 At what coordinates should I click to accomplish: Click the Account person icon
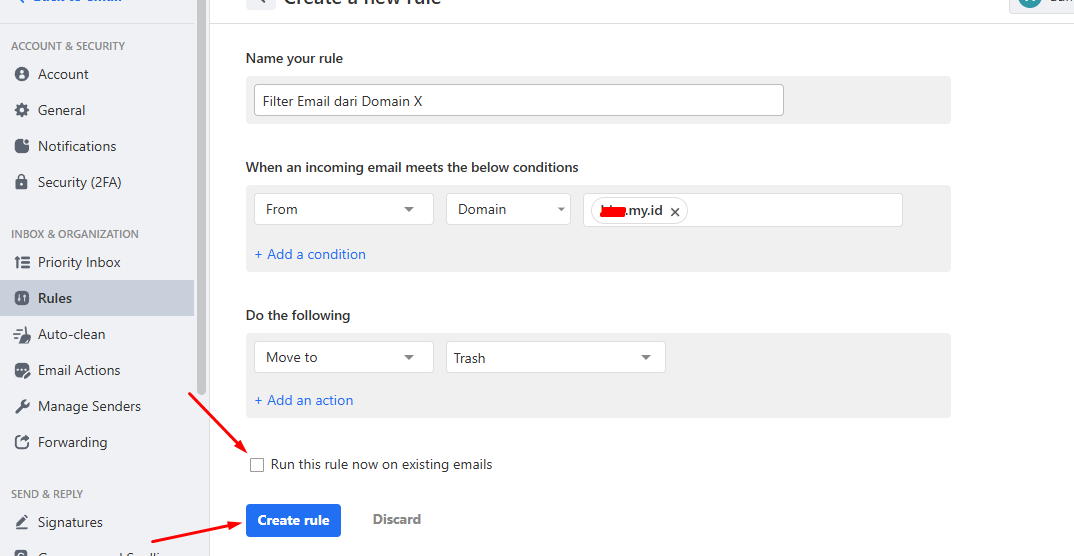pyautogui.click(x=22, y=74)
